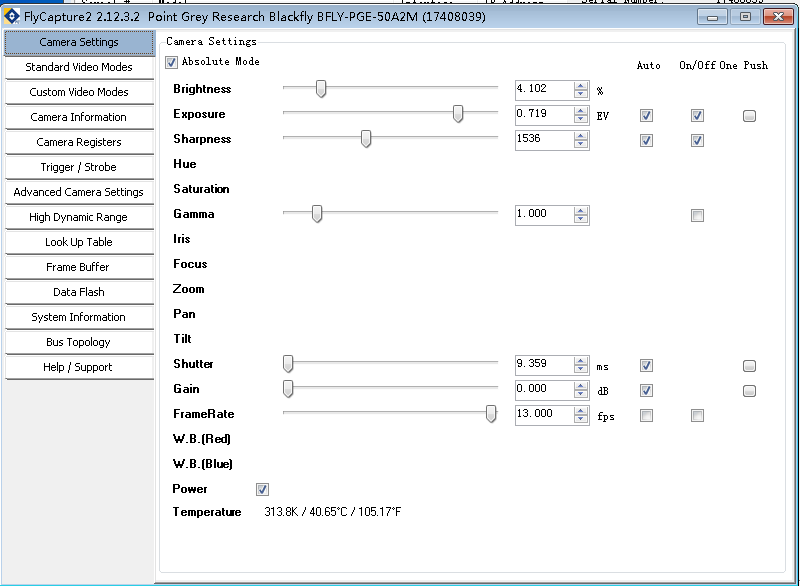Screen dimensions: 800x586
Task: Click the Exposure slider handle
Action: tap(458, 114)
